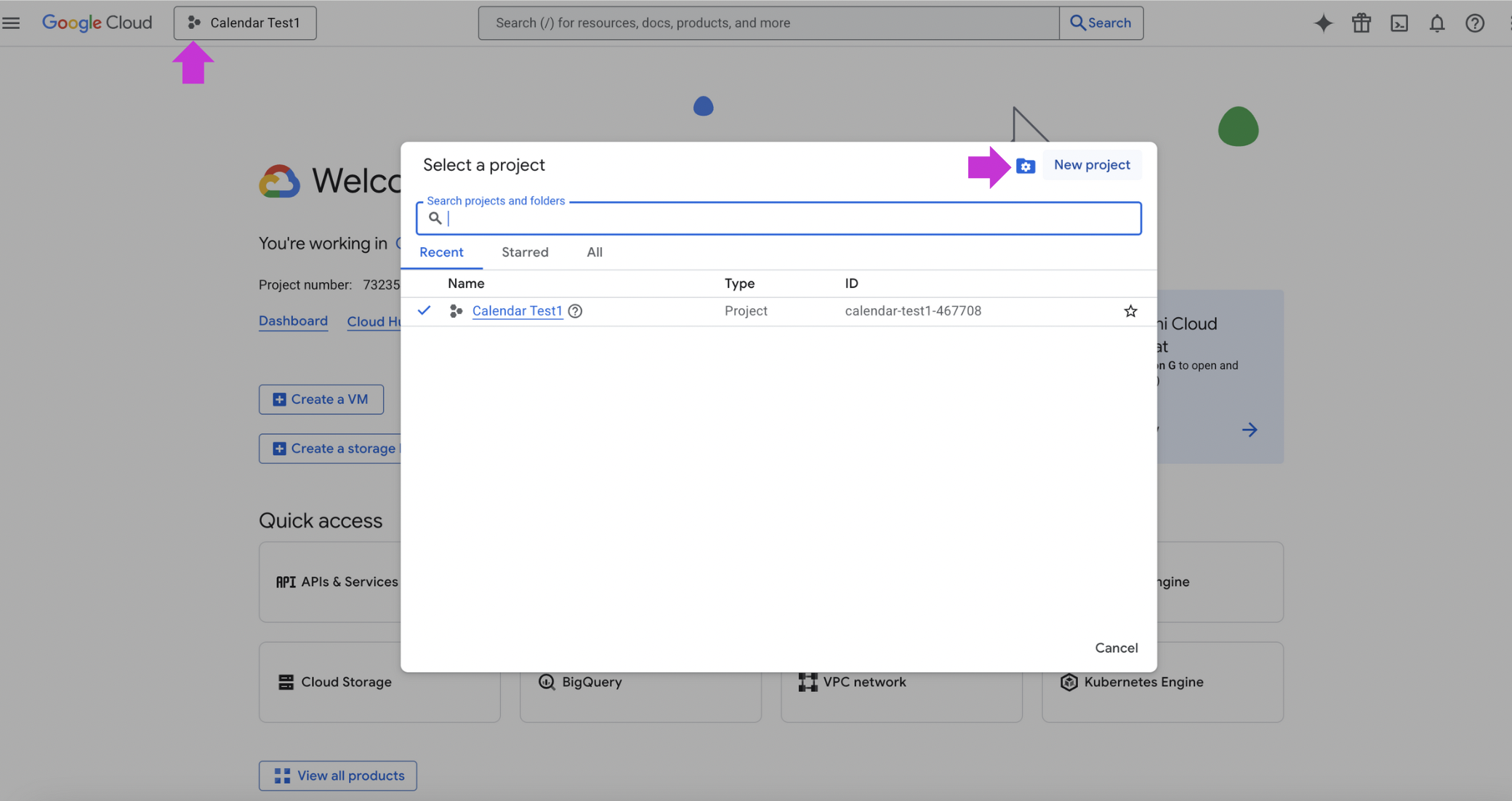Click Cancel in project dialog

point(1116,648)
